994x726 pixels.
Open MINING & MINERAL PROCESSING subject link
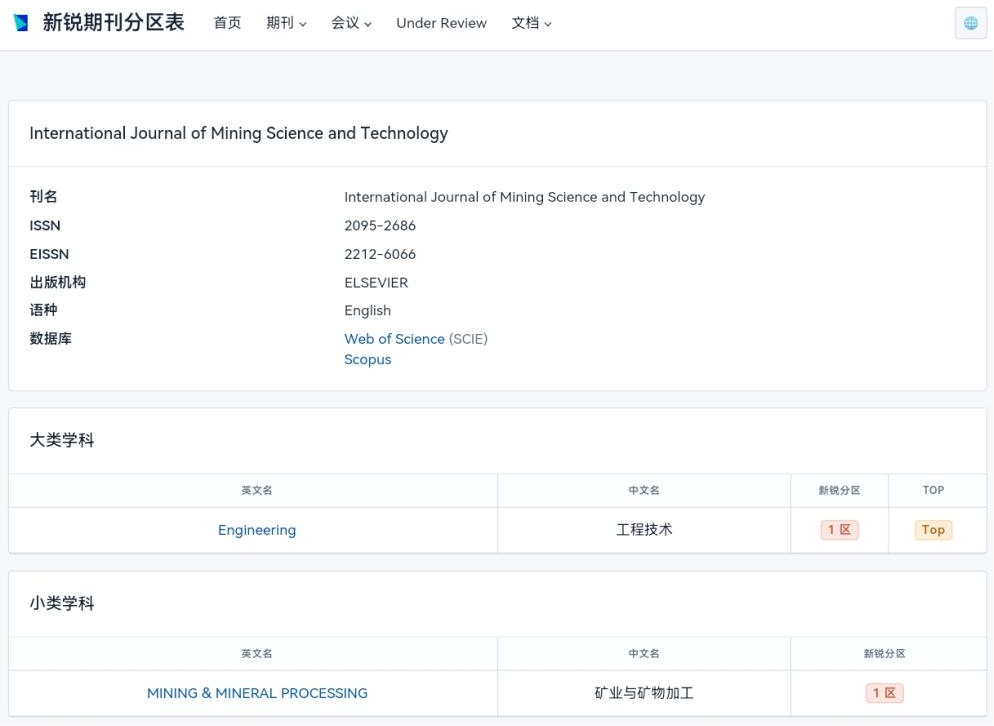tap(257, 693)
